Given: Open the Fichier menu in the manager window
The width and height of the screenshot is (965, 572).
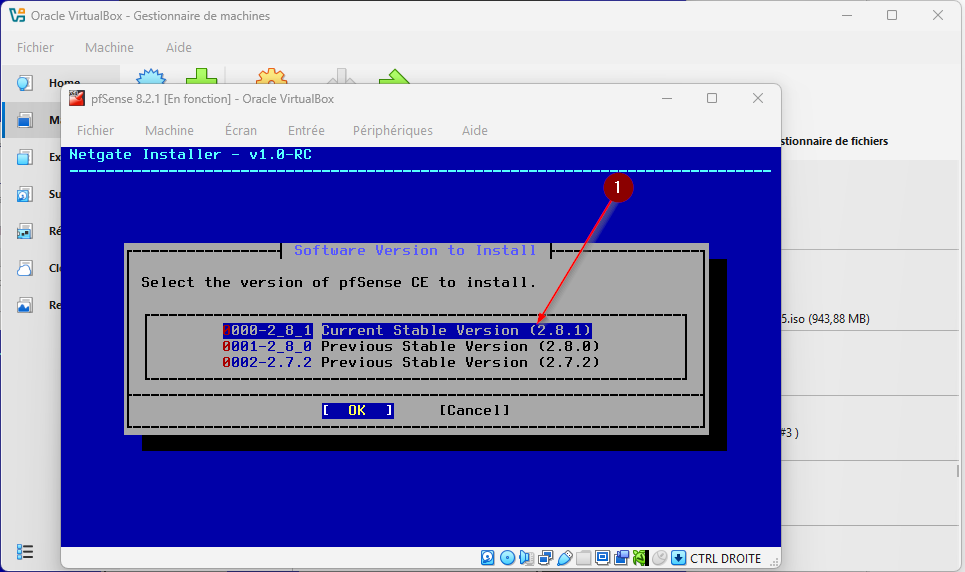Looking at the screenshot, I should 35,47.
